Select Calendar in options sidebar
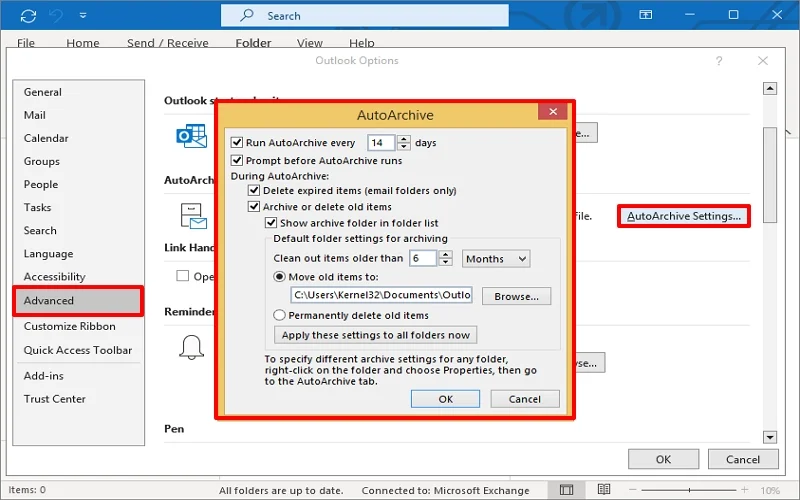800x500 pixels. pyautogui.click(x=78, y=138)
